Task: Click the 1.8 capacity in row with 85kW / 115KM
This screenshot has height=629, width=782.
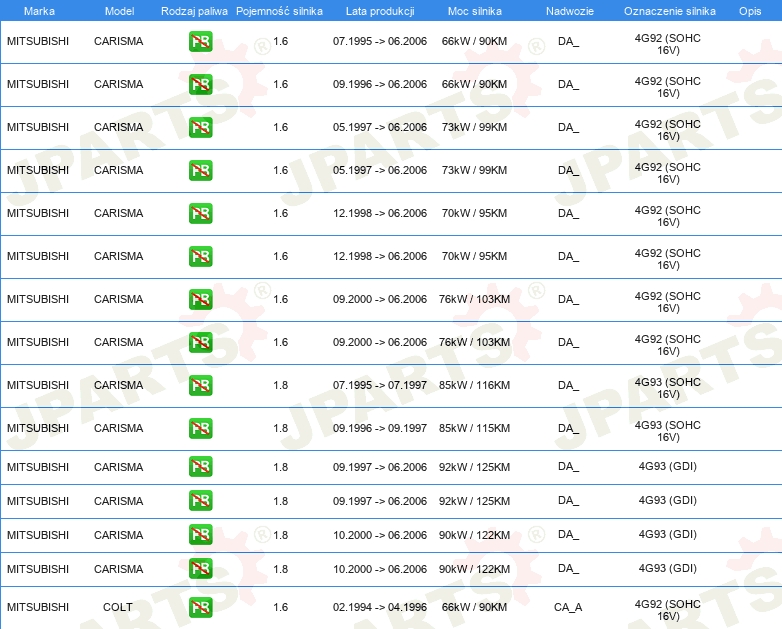Action: point(280,428)
